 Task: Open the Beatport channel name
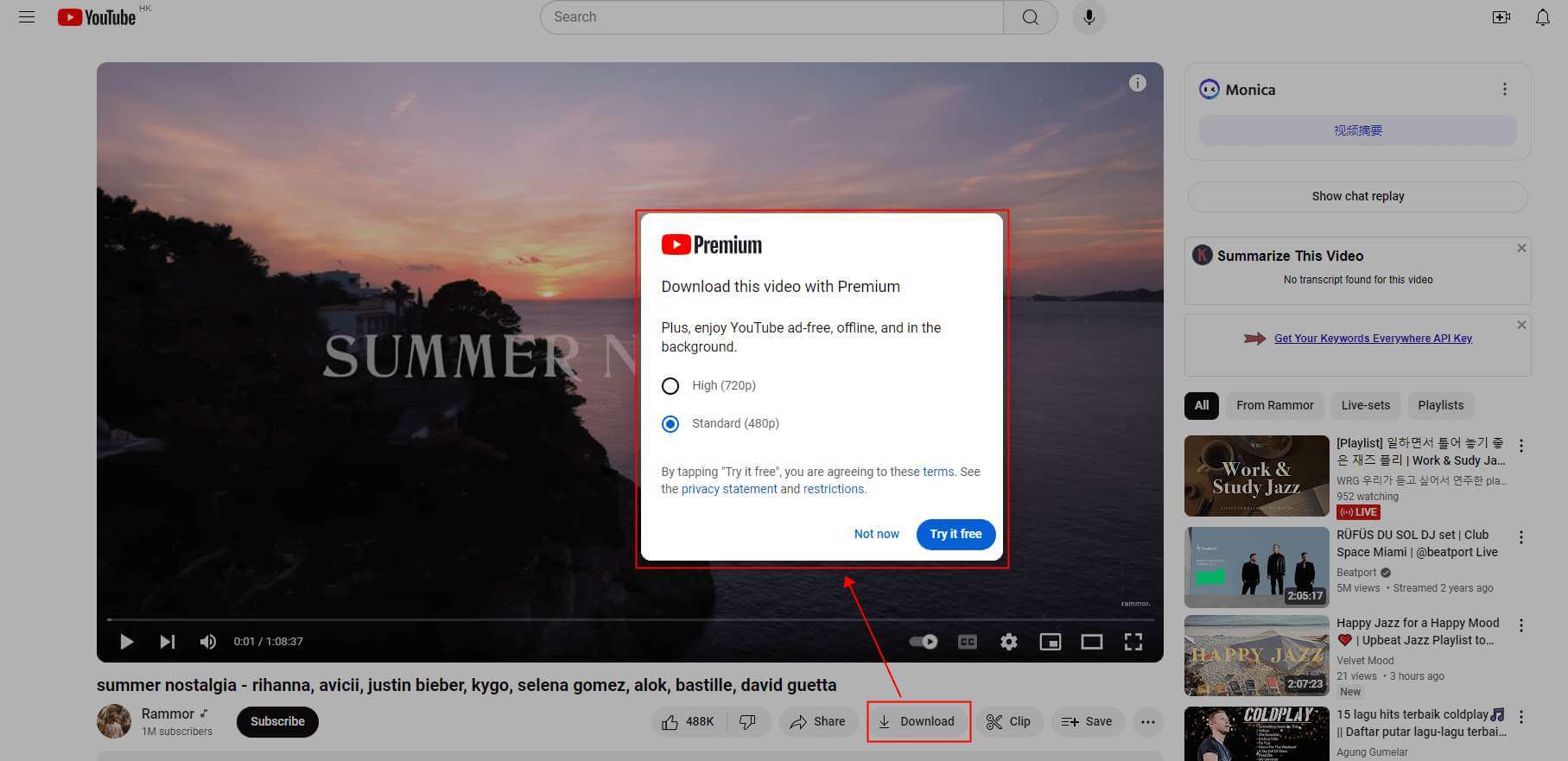point(1355,573)
